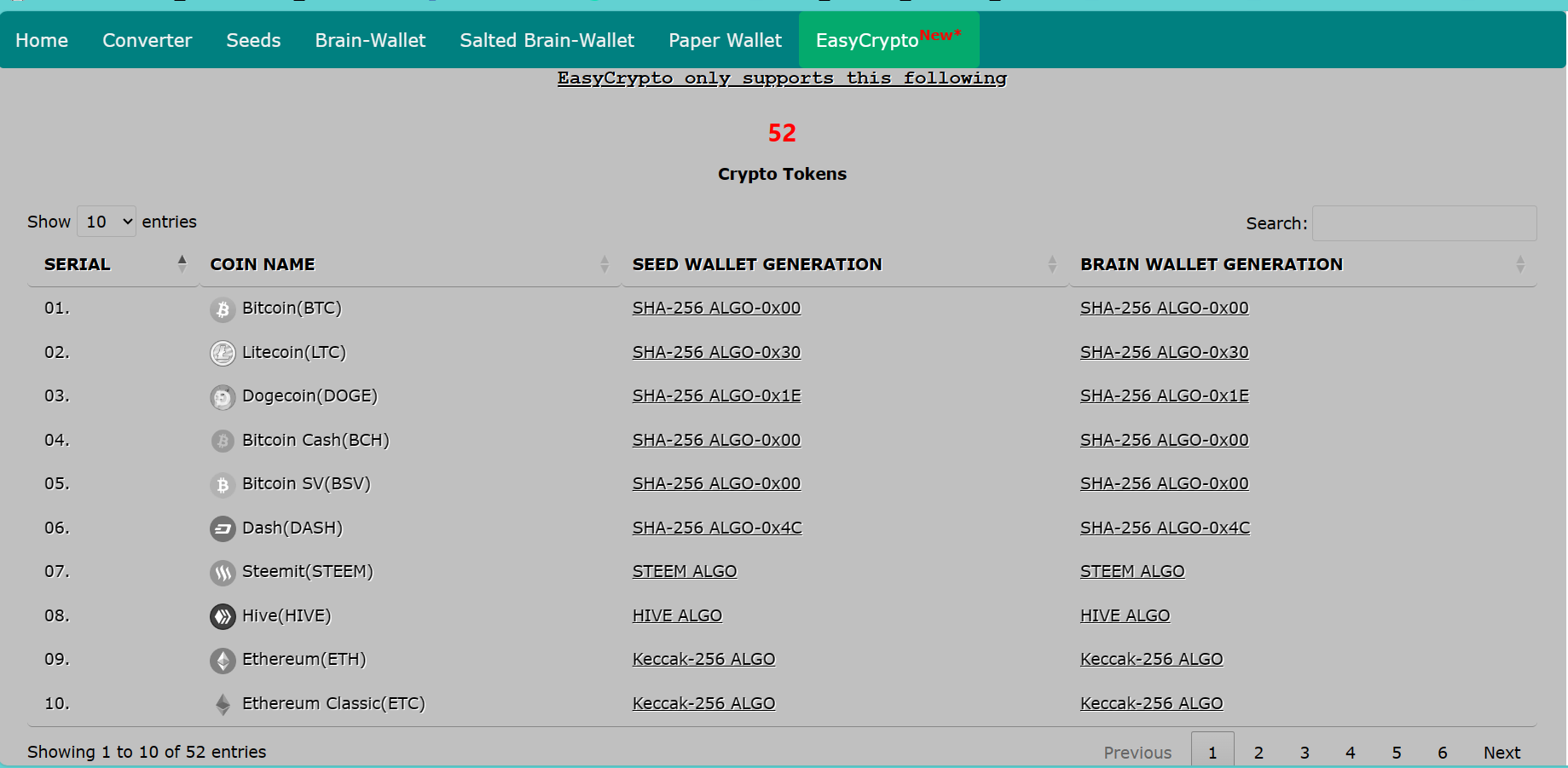Click the Bitcoin(BTC) coin name text
Viewport: 1568px width, 768px height.
pos(292,308)
